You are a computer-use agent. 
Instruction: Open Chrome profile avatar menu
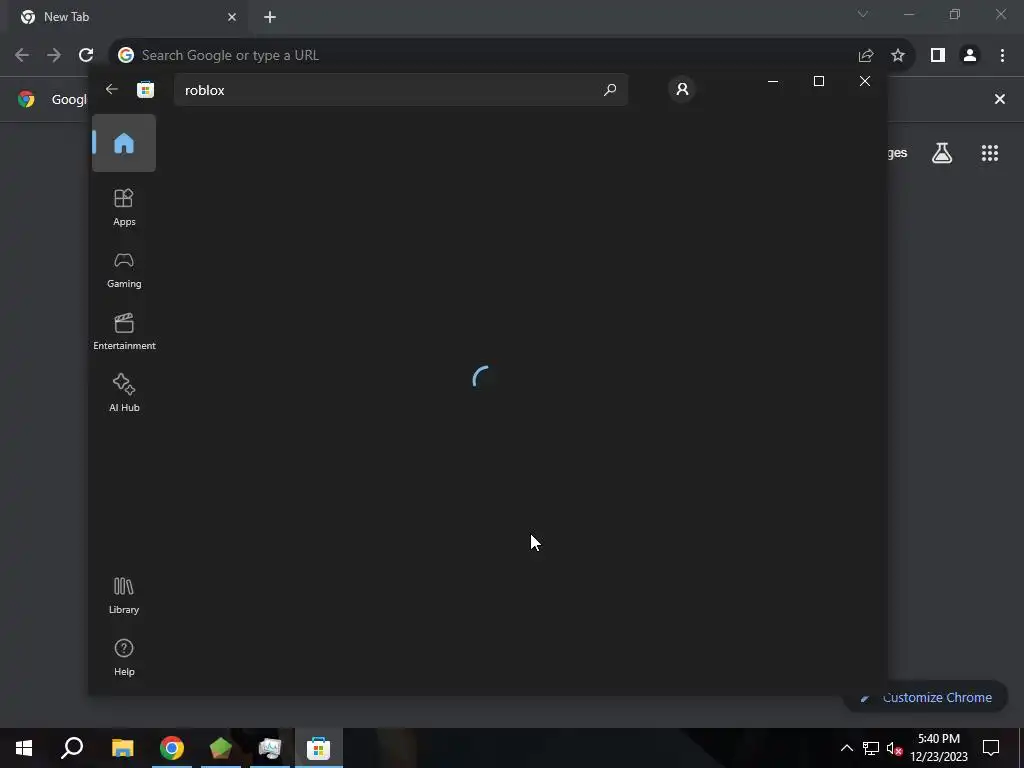coord(970,56)
